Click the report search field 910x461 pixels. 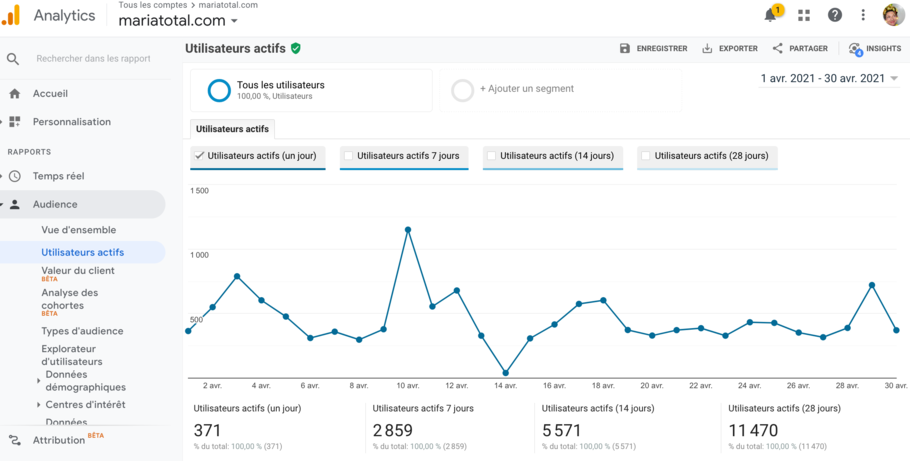(93, 59)
